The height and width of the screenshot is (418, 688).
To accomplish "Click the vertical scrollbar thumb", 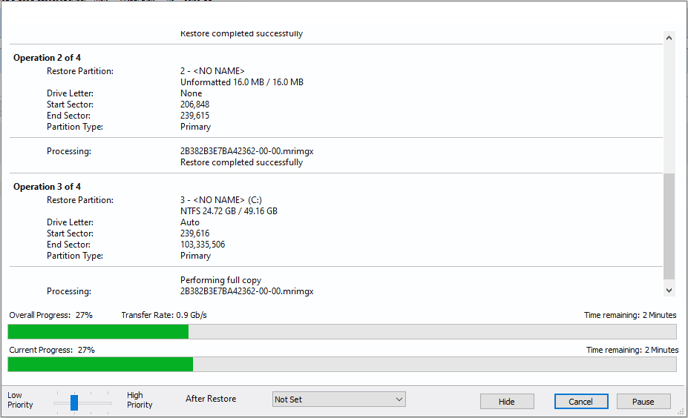I will click(x=669, y=225).
